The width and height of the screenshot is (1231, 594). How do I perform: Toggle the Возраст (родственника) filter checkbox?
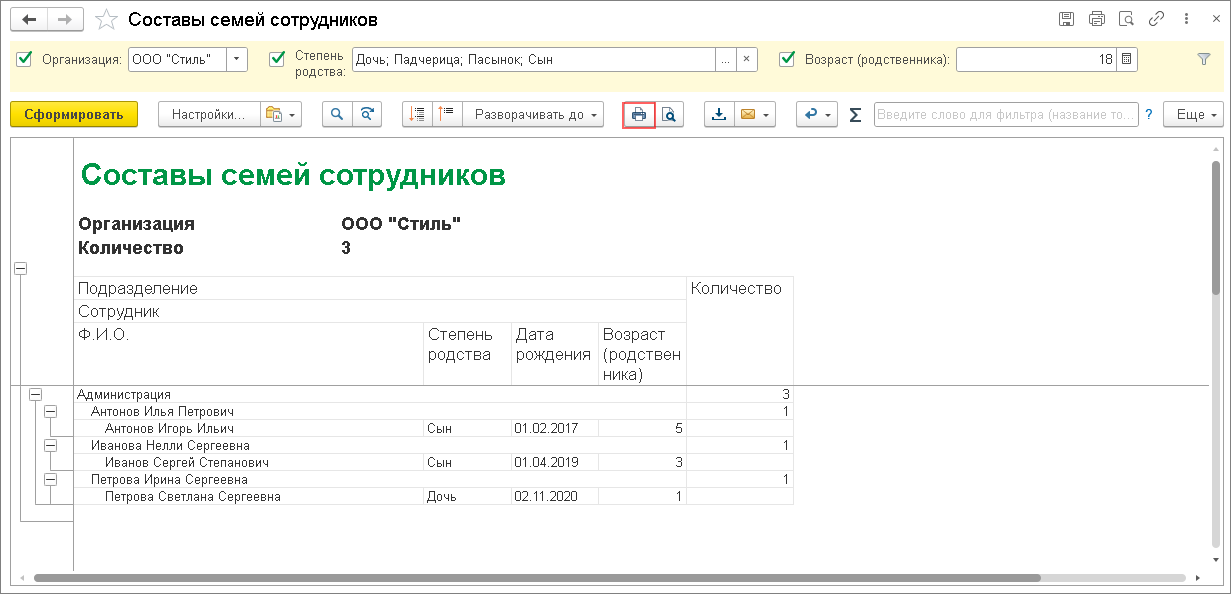tap(787, 59)
